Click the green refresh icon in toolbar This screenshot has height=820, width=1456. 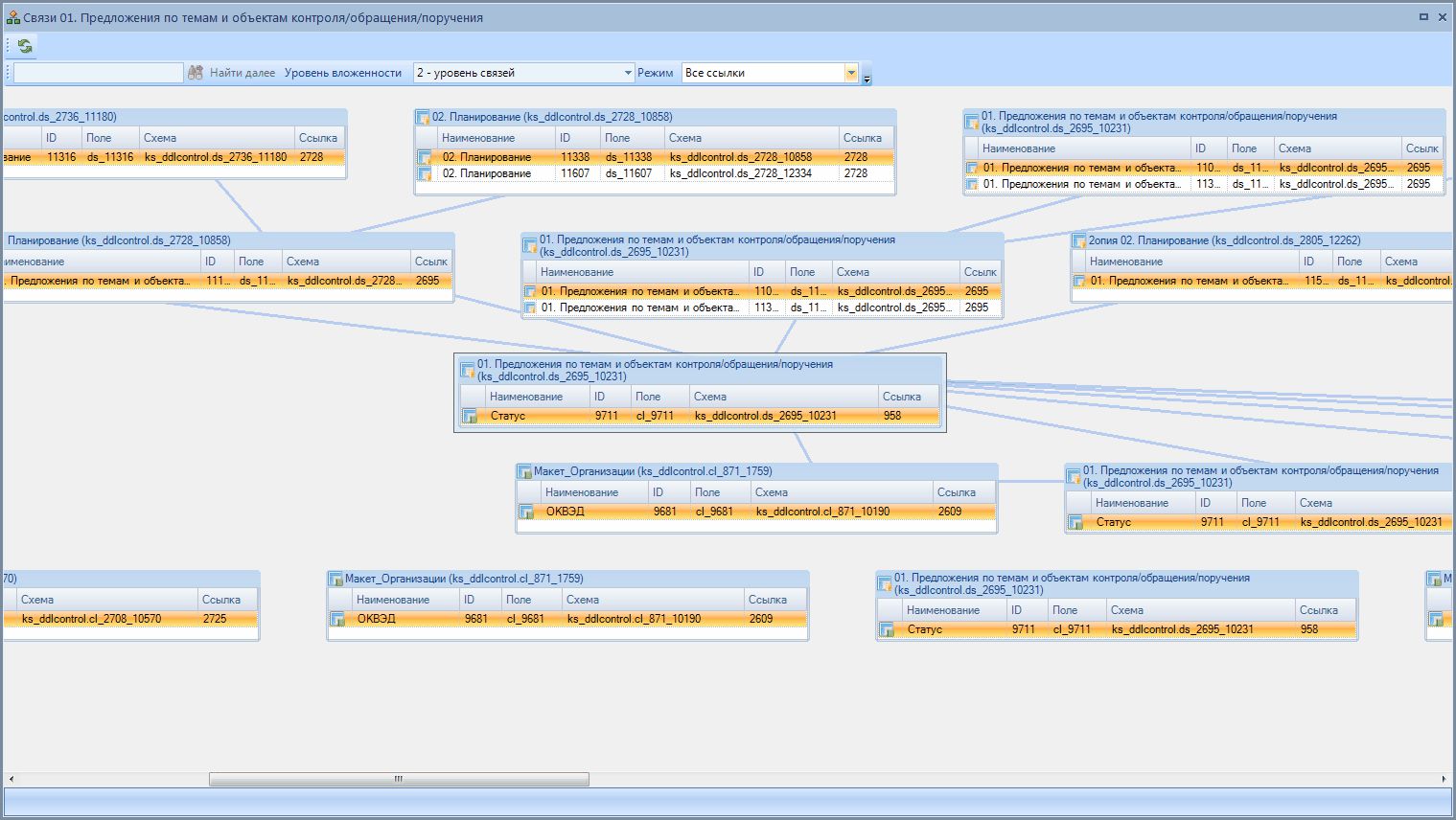click(x=25, y=46)
